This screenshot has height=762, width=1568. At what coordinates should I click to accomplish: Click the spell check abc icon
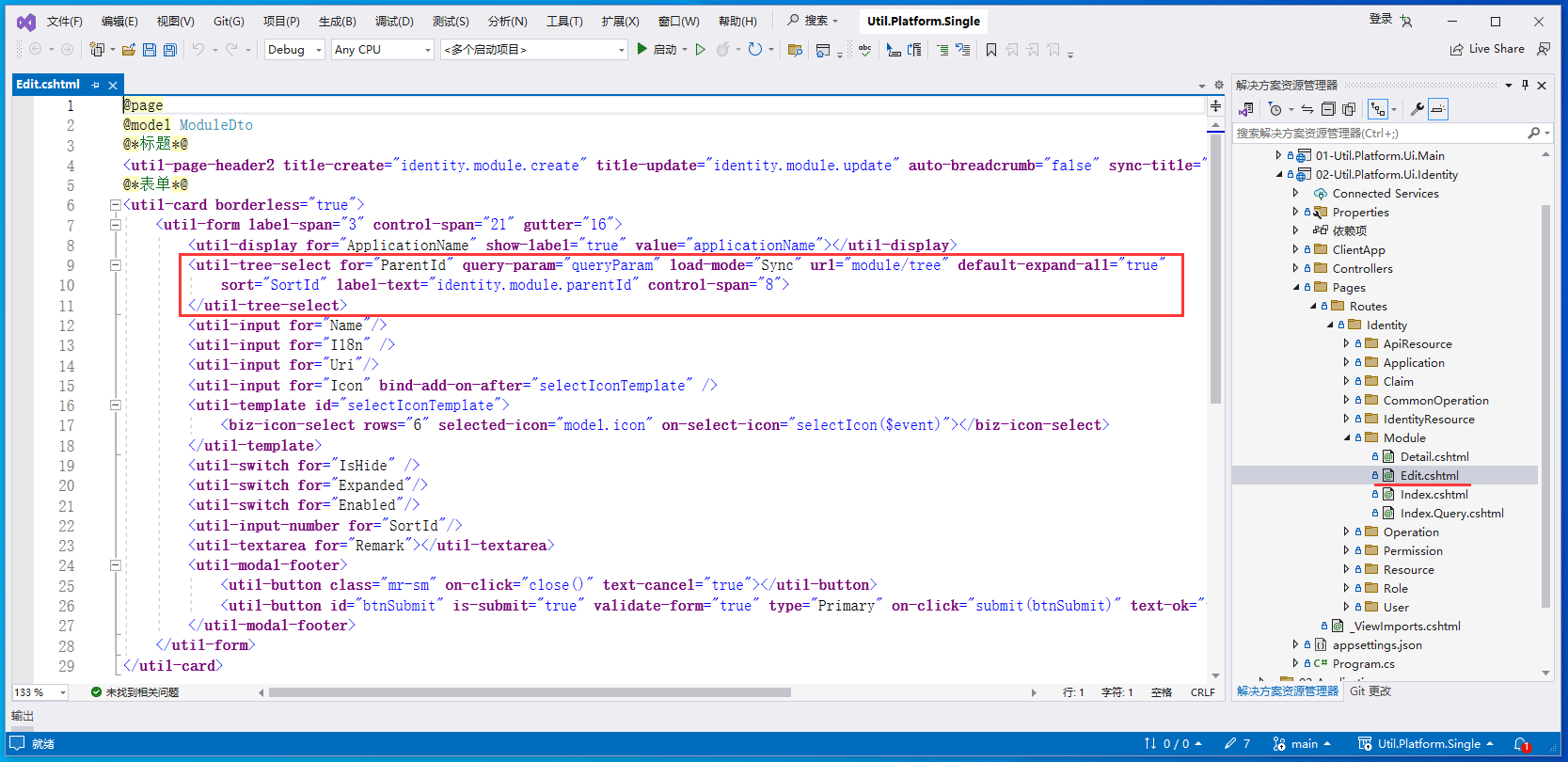(864, 49)
